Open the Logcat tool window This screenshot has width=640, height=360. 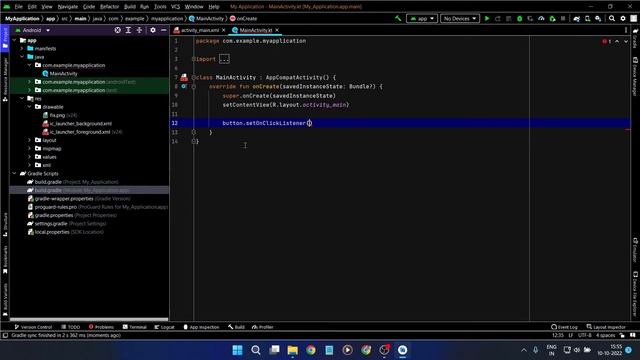click(x=164, y=327)
